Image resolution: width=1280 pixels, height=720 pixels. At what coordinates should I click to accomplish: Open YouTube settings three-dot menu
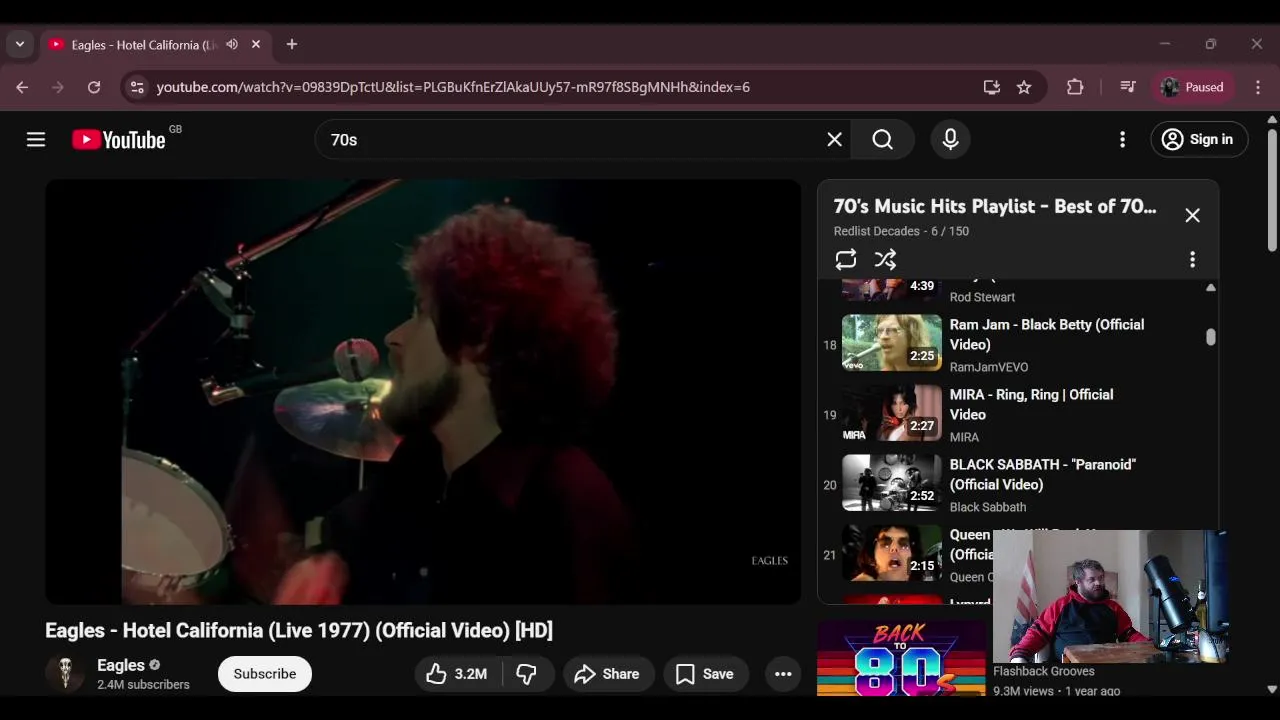1122,140
